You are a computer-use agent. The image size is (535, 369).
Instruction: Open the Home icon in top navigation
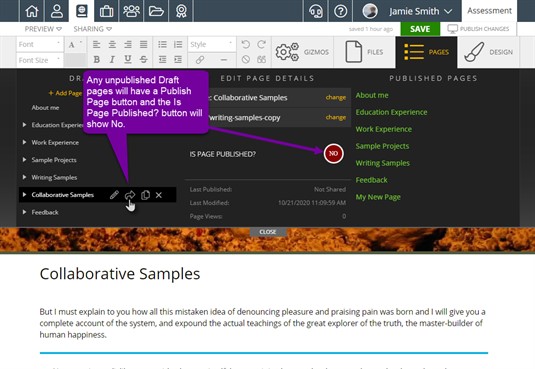tap(32, 11)
